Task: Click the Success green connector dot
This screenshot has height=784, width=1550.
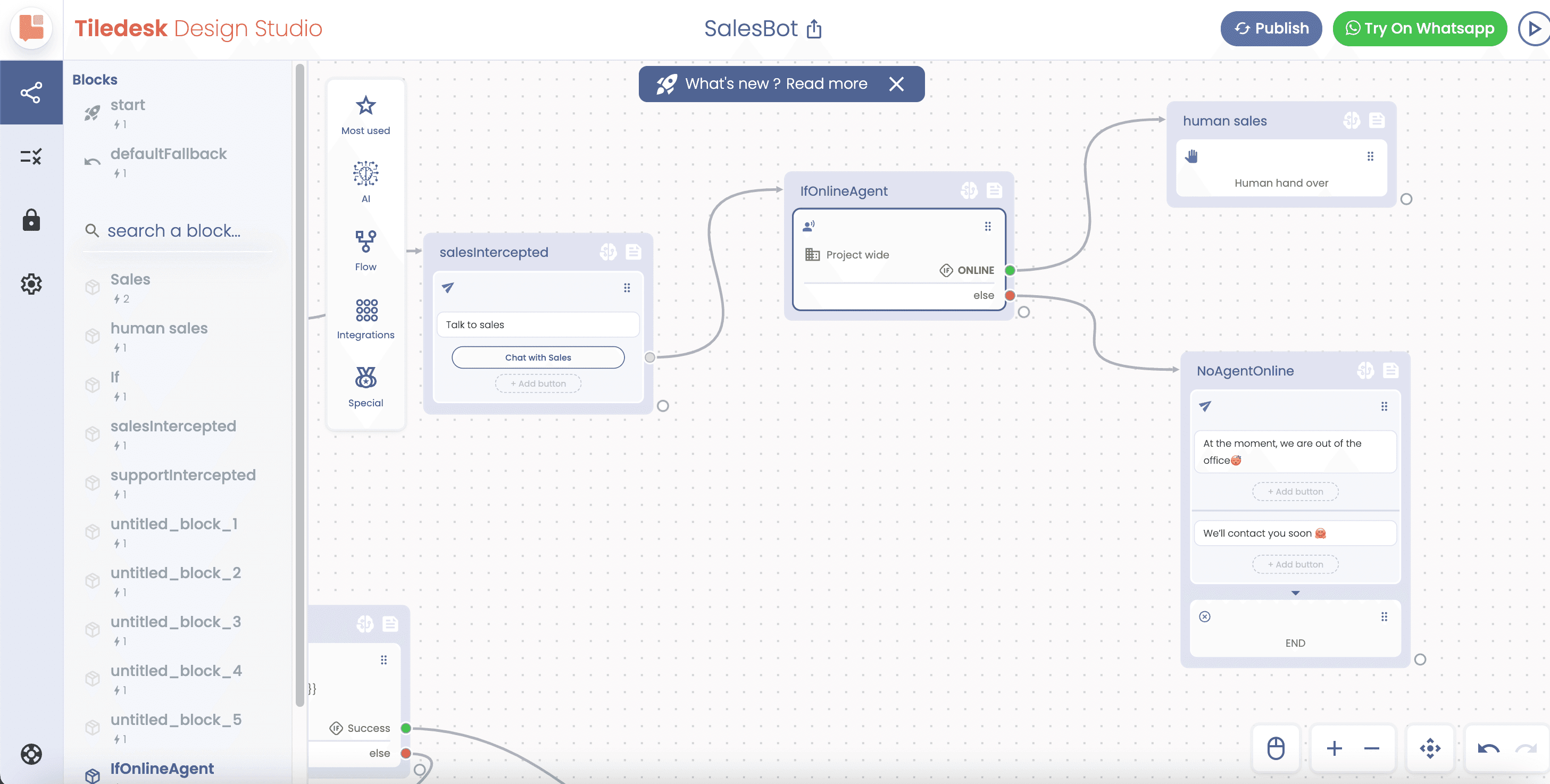Action: click(x=406, y=728)
